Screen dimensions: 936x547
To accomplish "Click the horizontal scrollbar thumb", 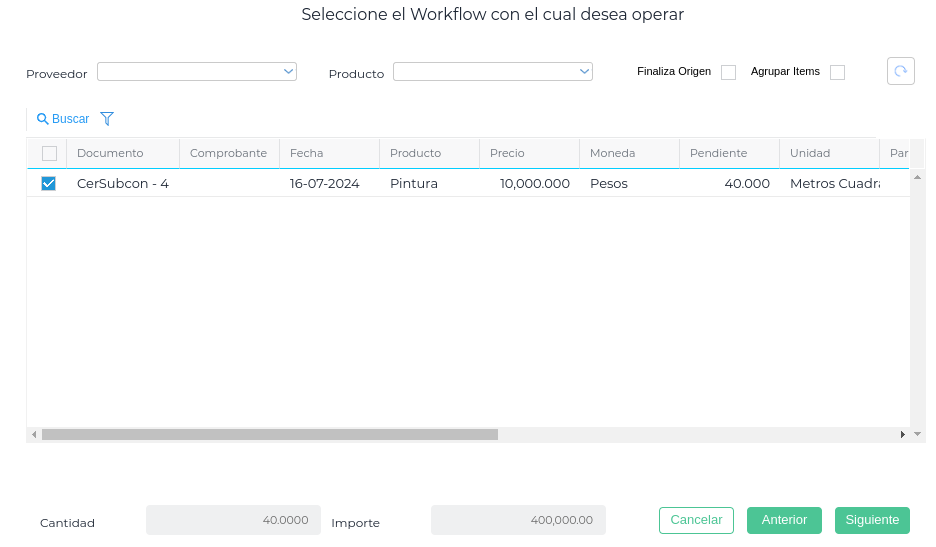I will 270,434.
